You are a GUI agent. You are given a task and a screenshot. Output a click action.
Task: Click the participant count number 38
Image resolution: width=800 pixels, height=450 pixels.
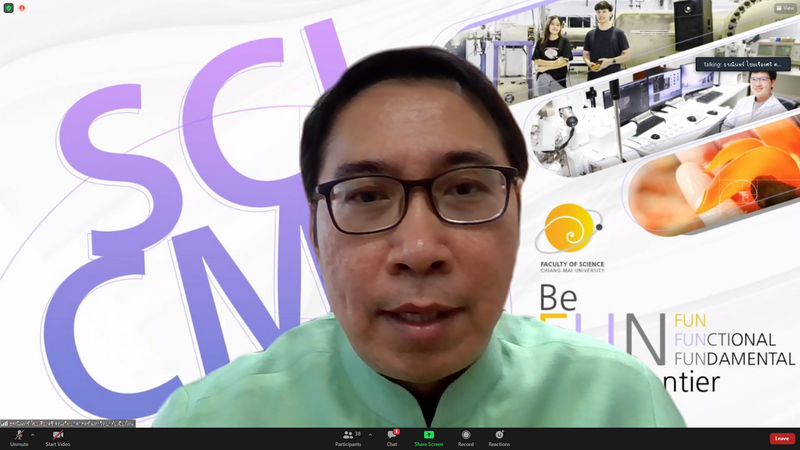[358, 433]
